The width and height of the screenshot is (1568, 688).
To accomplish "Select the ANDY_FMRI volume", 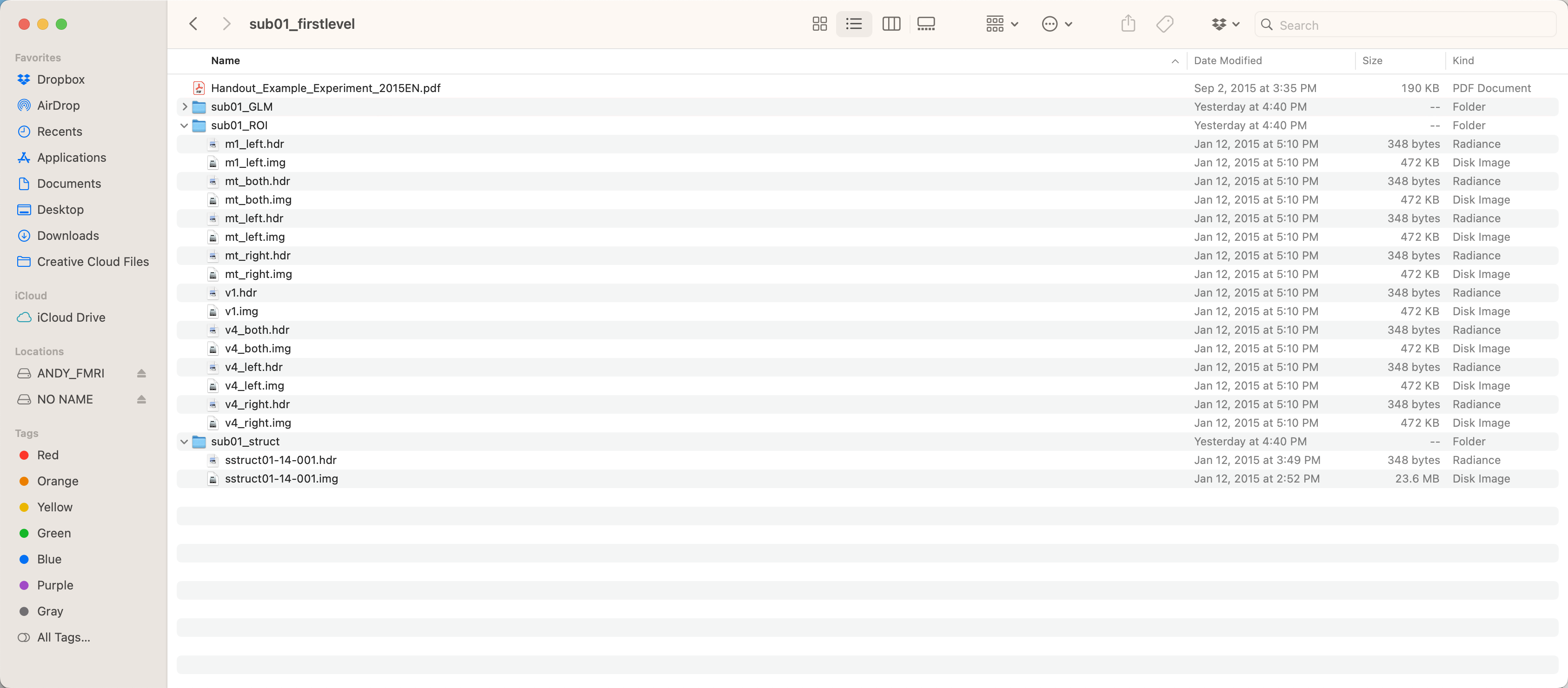I will coord(71,373).
